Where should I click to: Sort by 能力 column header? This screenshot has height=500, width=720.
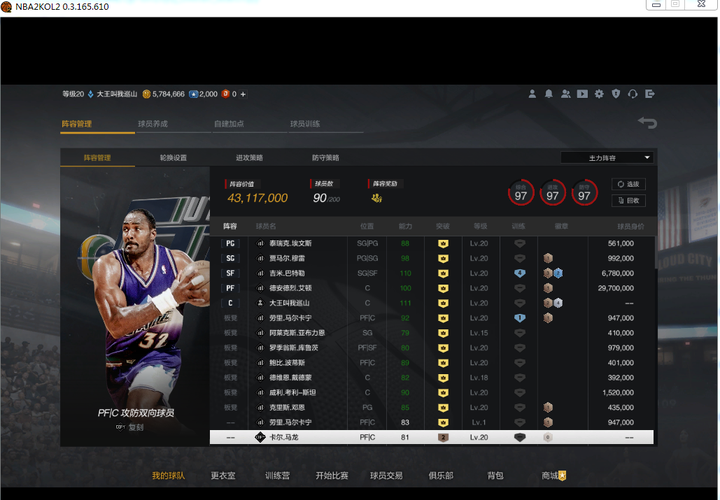[405, 226]
